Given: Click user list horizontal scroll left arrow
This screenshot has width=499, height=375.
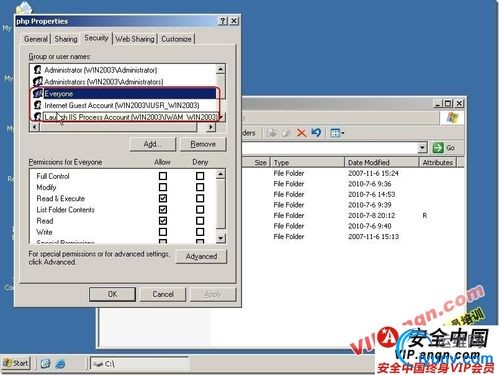Looking at the screenshot, I should pos(35,127).
